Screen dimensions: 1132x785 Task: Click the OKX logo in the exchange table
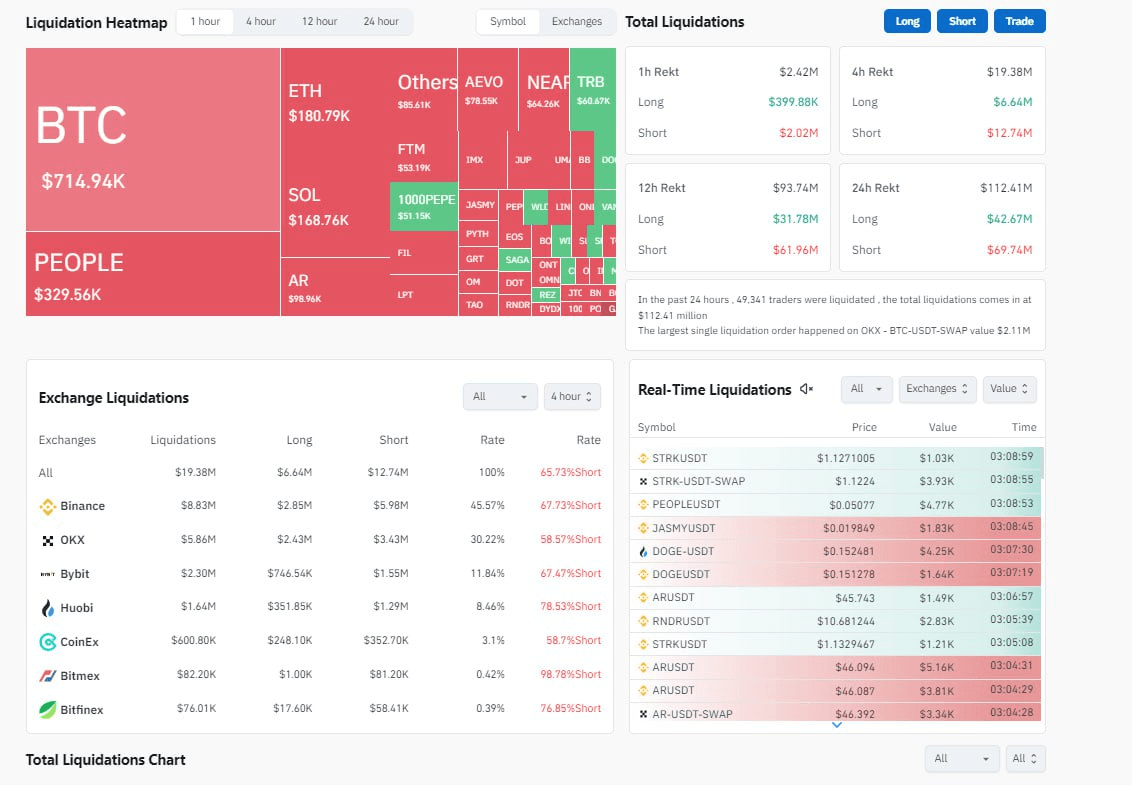[48, 540]
